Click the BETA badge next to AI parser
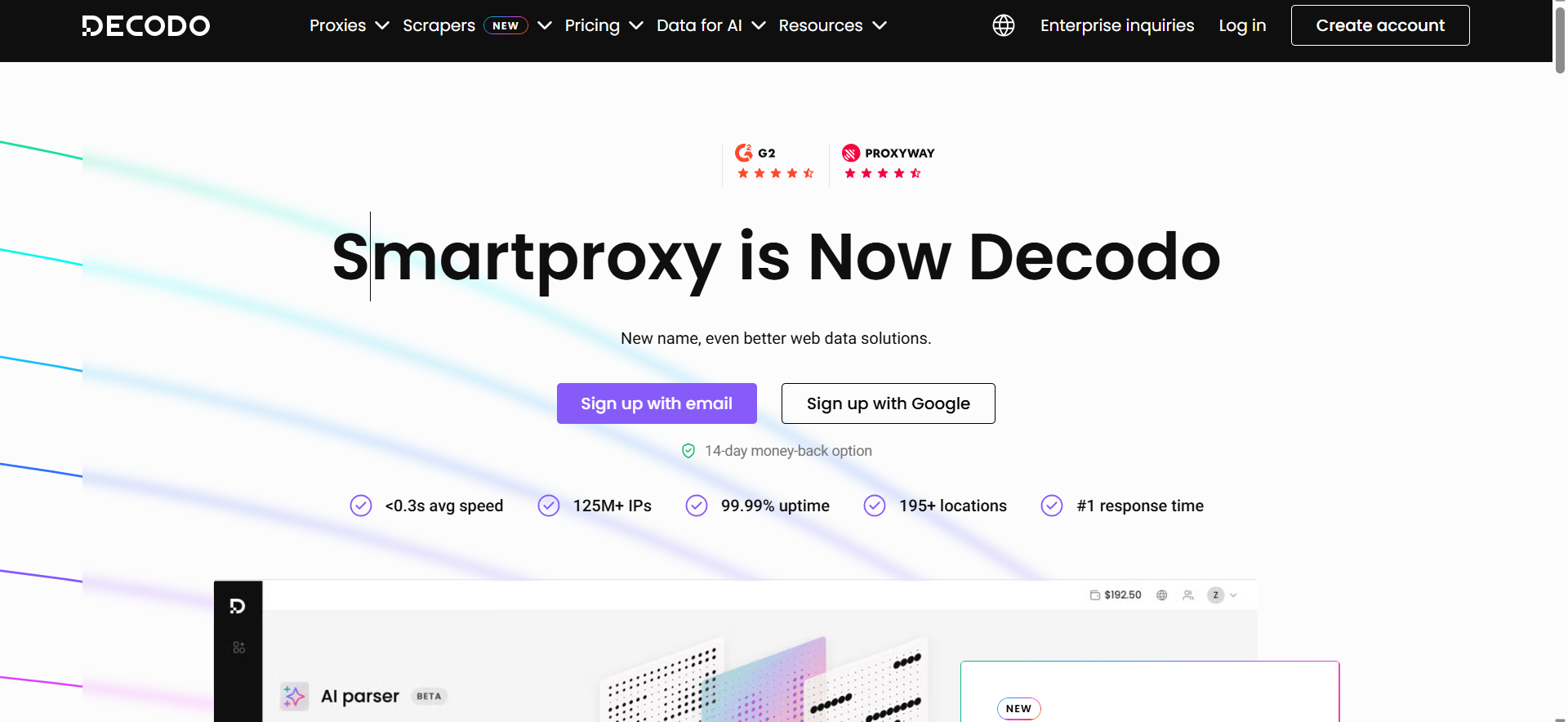 pyautogui.click(x=429, y=697)
